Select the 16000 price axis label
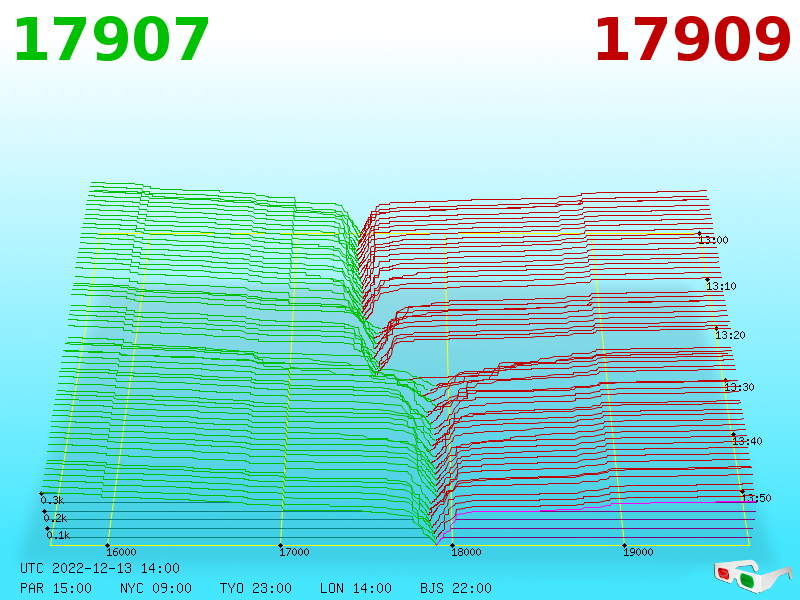Viewport: 800px width, 600px height. pos(121,552)
